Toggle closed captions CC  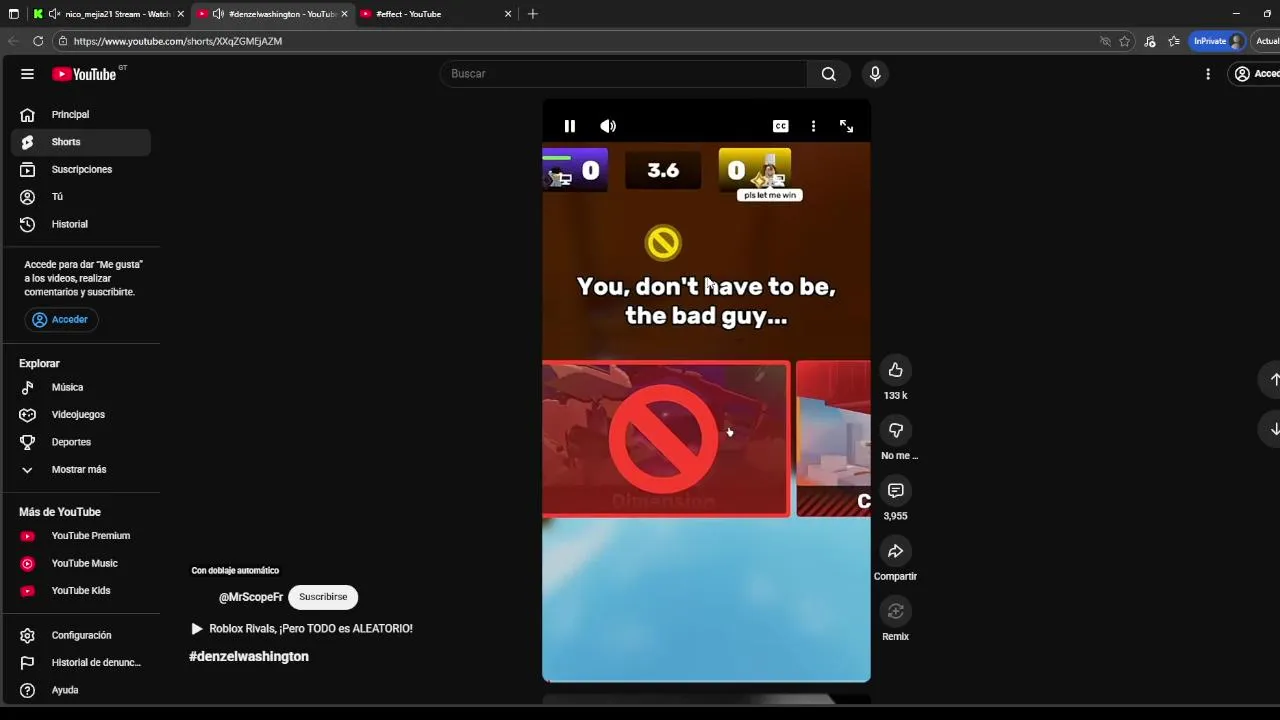click(x=781, y=126)
